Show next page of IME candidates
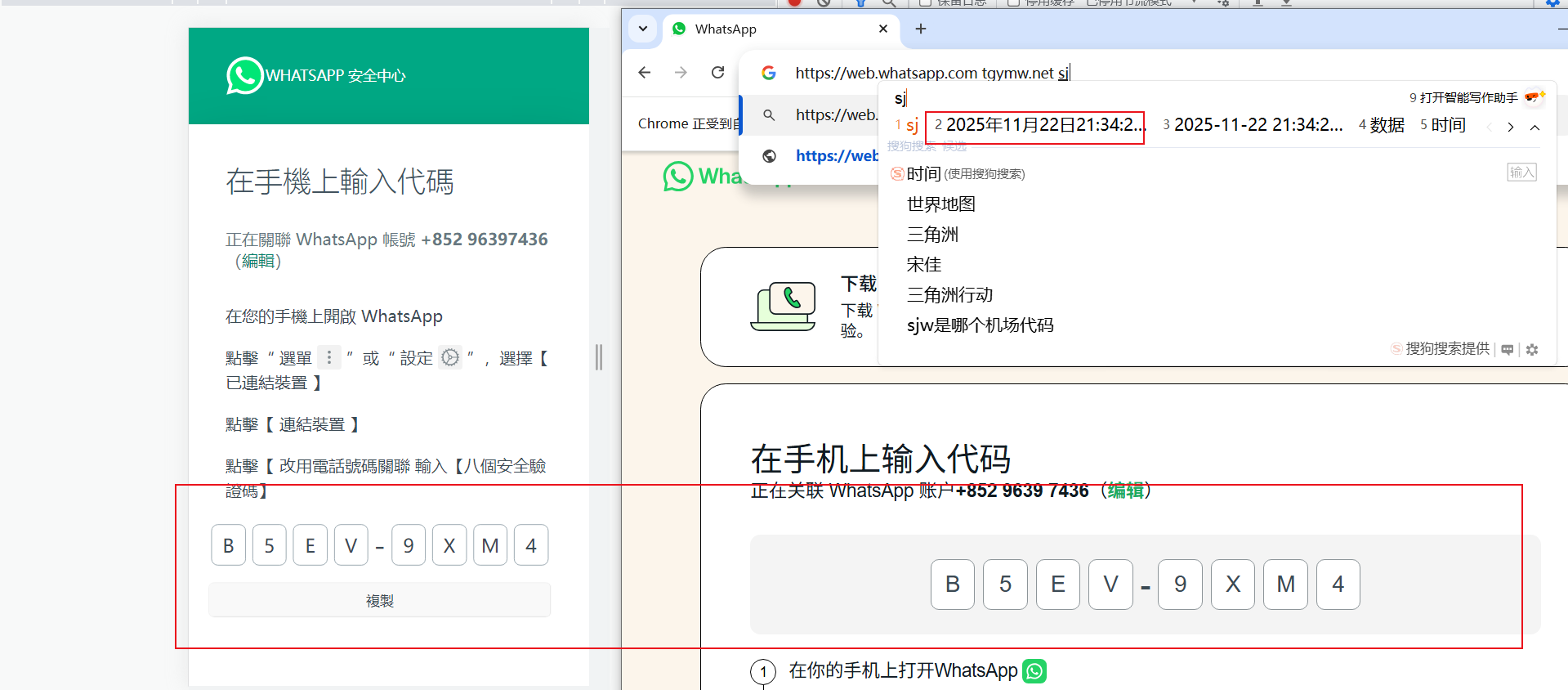 pyautogui.click(x=1511, y=127)
